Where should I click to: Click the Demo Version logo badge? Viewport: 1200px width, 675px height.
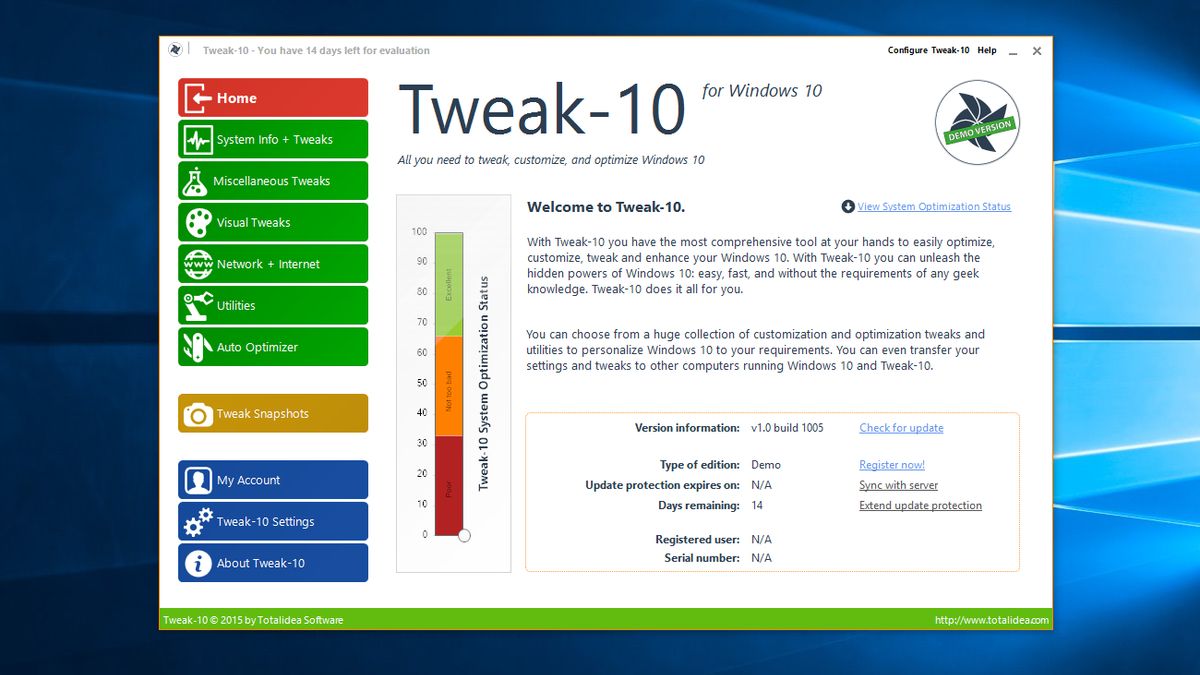click(x=977, y=123)
